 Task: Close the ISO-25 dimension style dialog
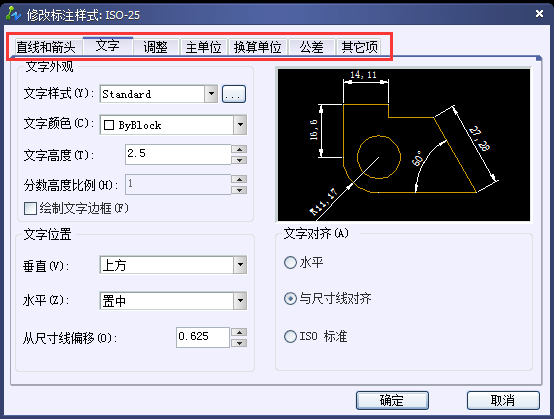point(539,14)
